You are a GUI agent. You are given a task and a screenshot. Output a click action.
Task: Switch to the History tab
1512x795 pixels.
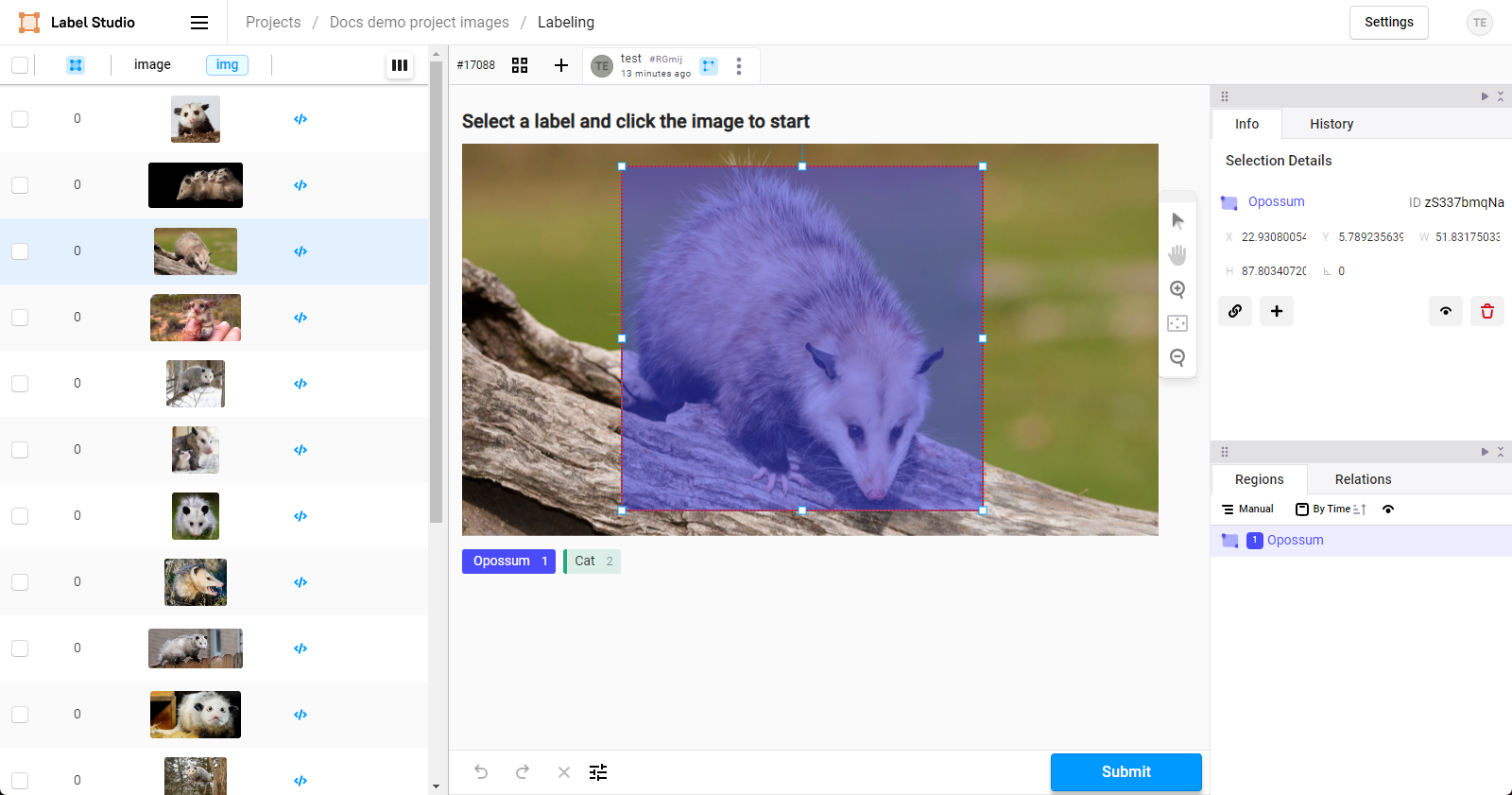coord(1332,124)
